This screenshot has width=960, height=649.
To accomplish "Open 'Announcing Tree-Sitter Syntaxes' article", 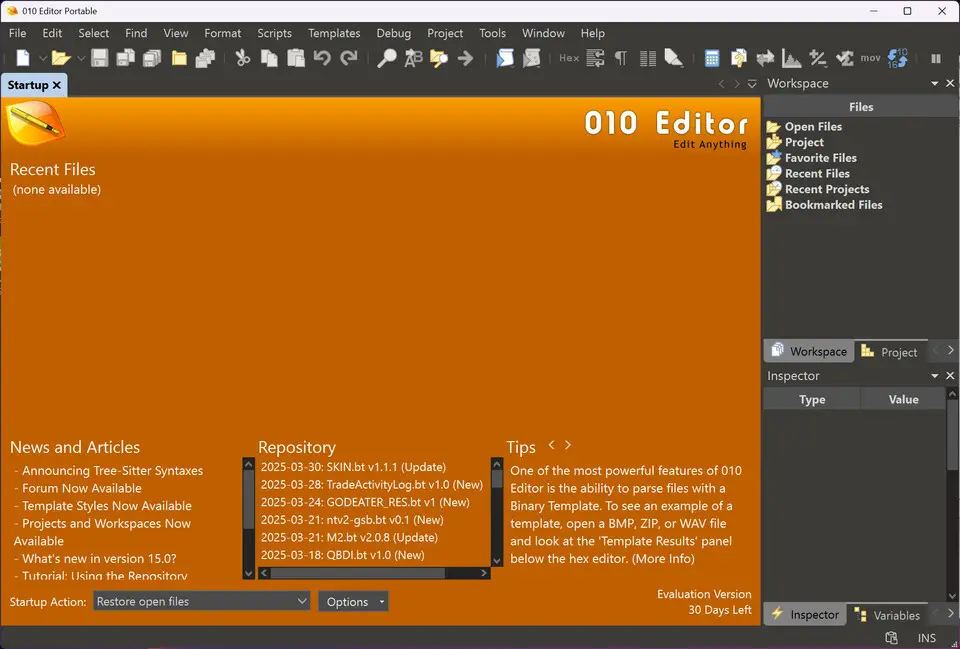I will 113,470.
